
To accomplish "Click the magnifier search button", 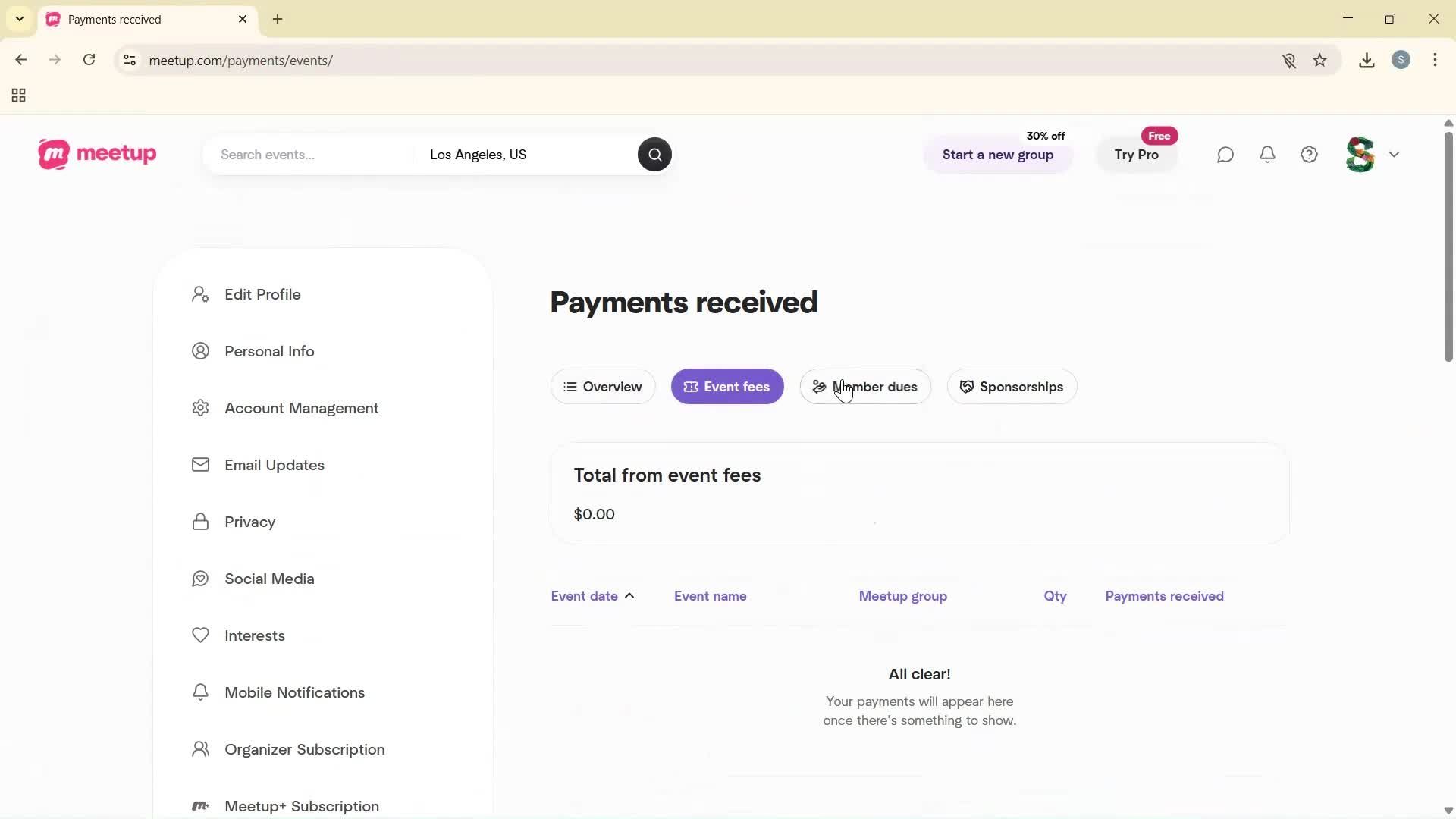I will tap(654, 155).
